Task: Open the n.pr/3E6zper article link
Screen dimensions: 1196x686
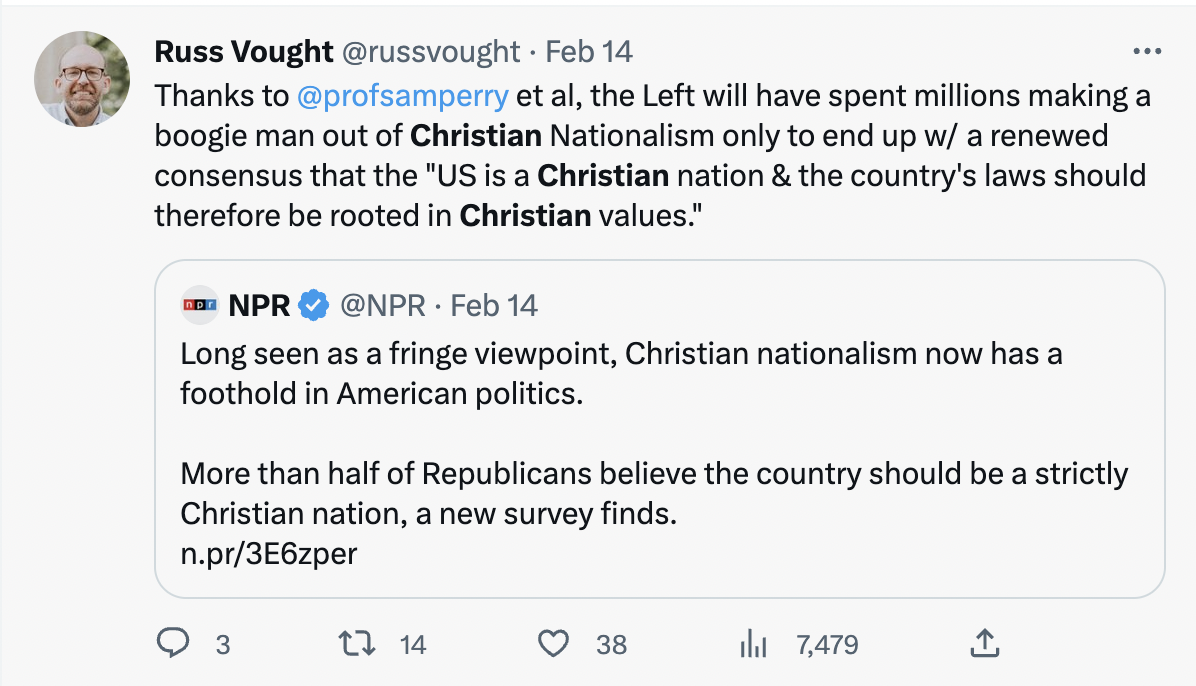Action: (x=268, y=553)
